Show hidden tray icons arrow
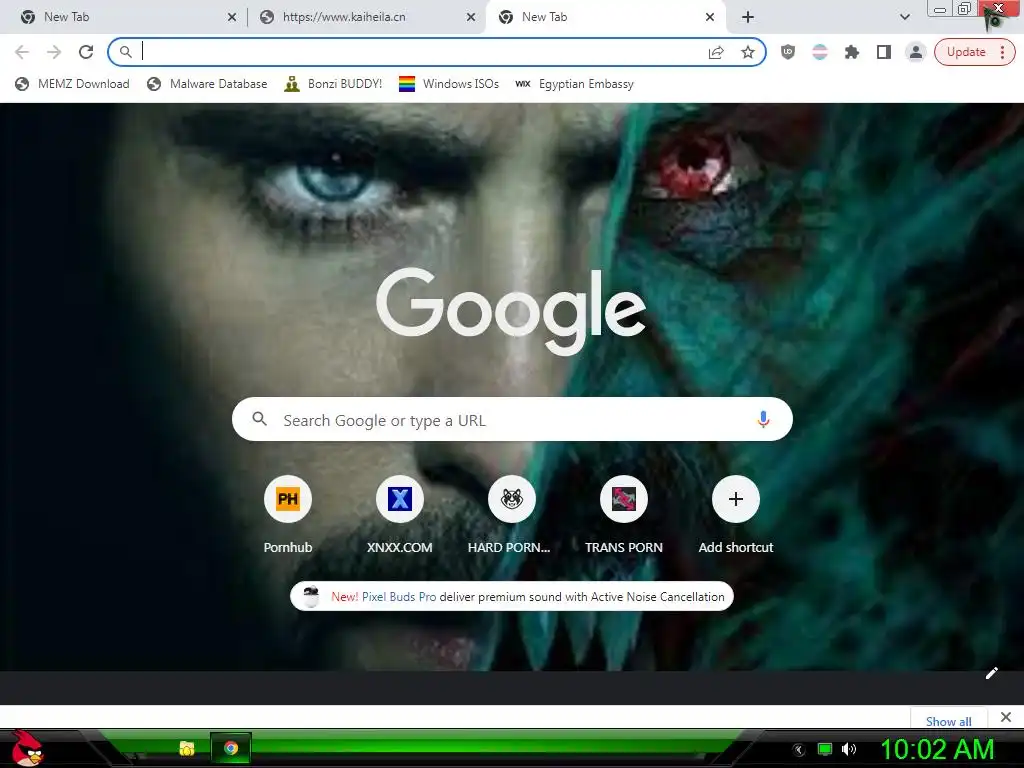Image resolution: width=1024 pixels, height=768 pixels. 798,750
